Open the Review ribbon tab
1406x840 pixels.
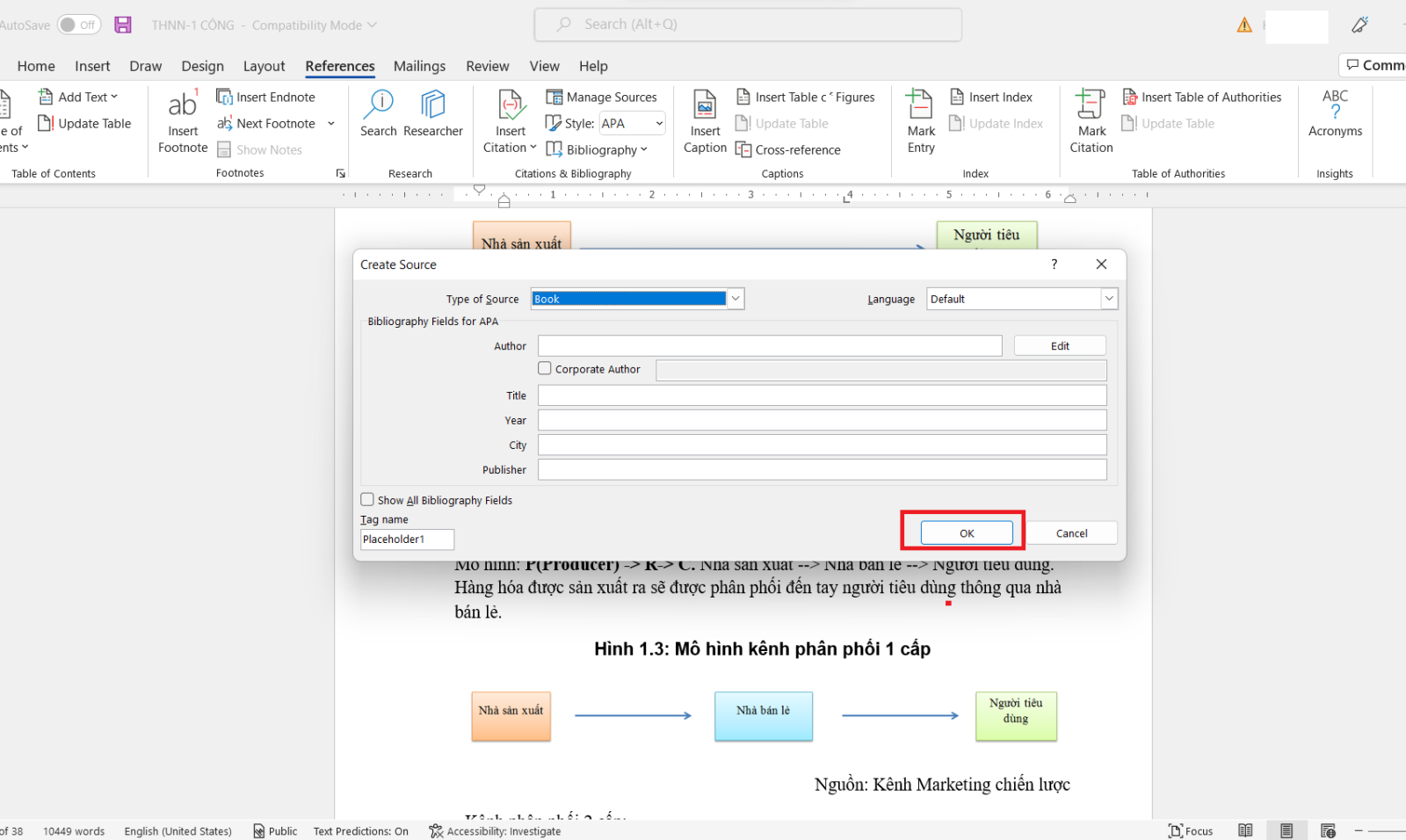click(487, 65)
